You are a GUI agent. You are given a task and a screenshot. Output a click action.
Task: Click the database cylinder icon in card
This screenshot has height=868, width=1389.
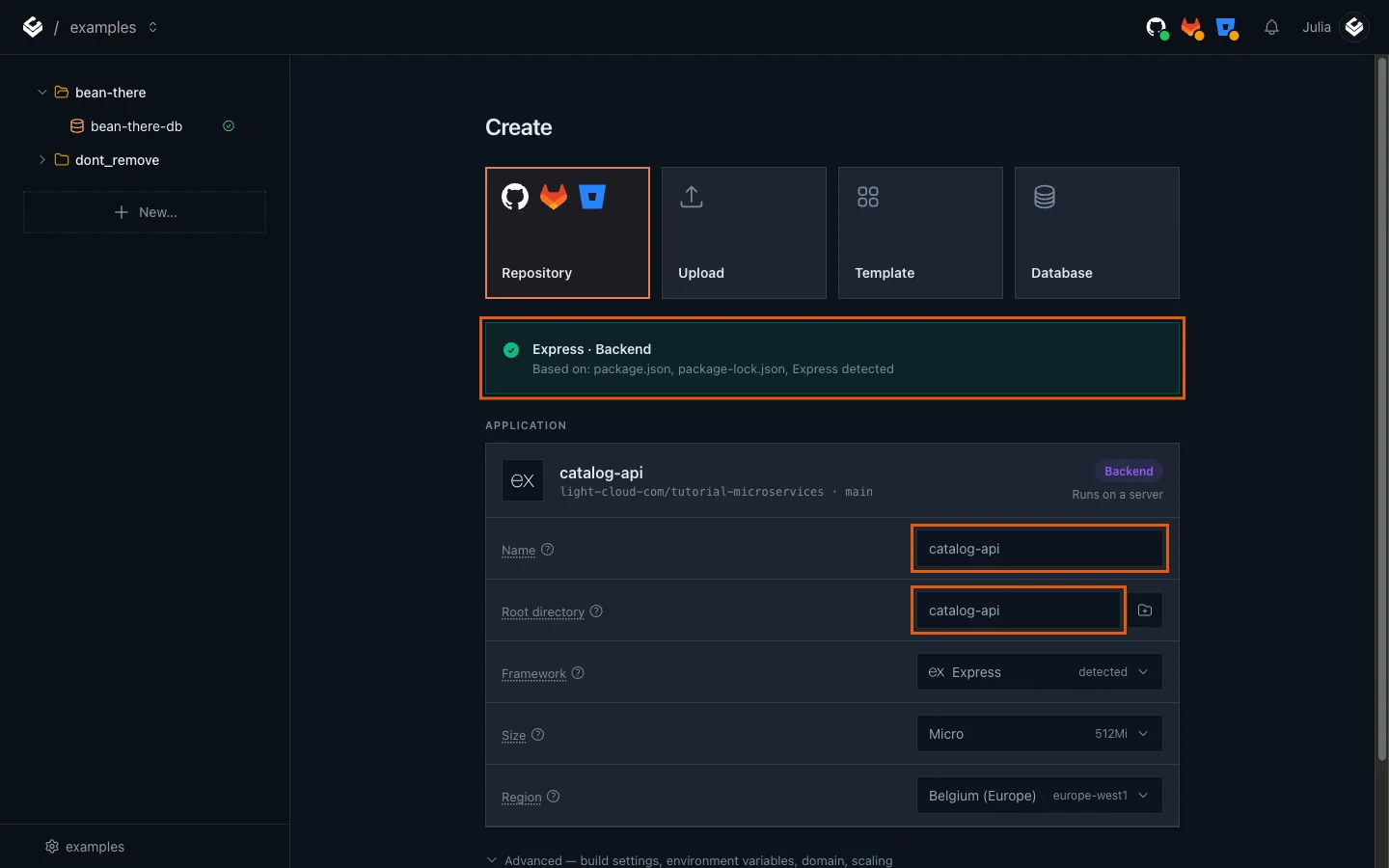[1045, 197]
